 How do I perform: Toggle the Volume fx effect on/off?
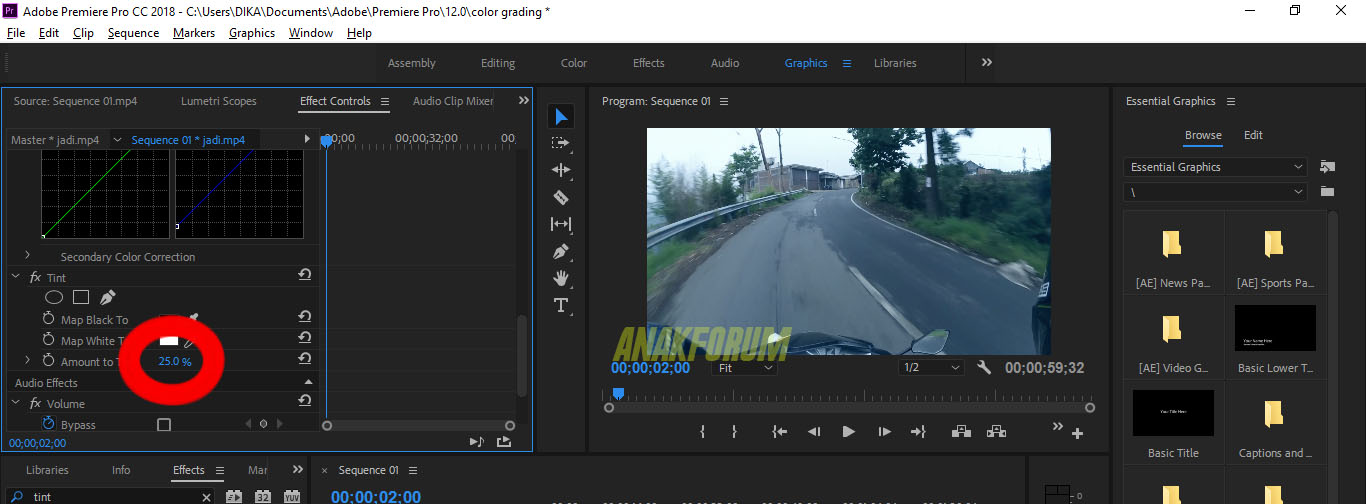(35, 403)
